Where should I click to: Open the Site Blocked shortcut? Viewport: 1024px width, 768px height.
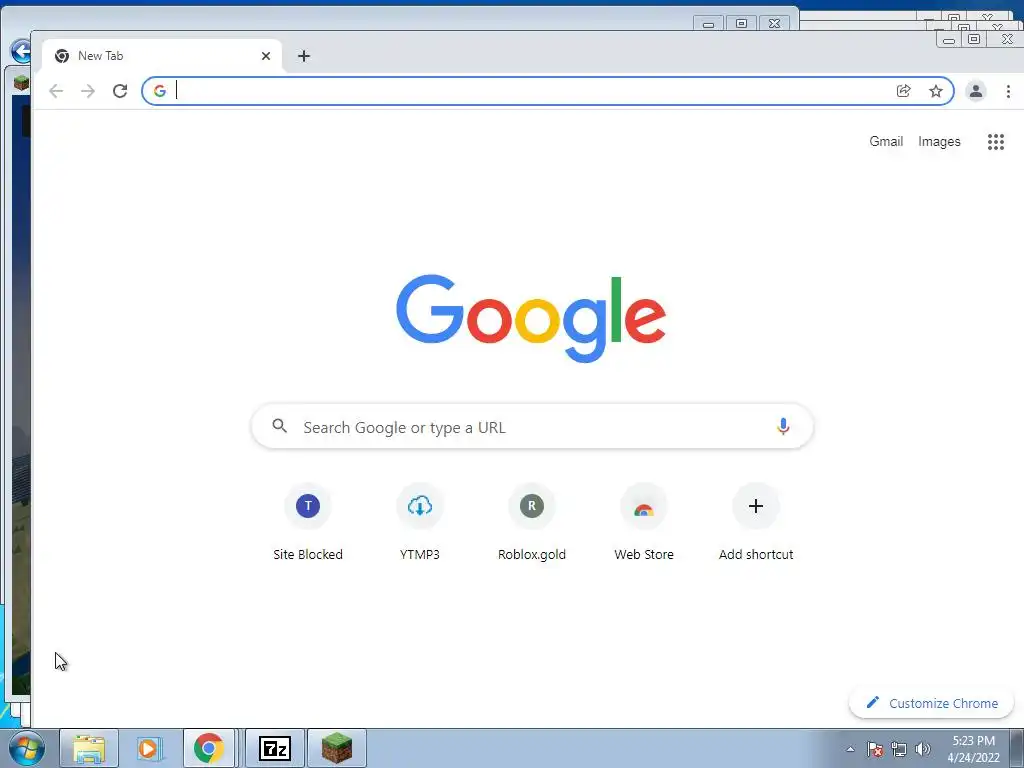(x=308, y=522)
